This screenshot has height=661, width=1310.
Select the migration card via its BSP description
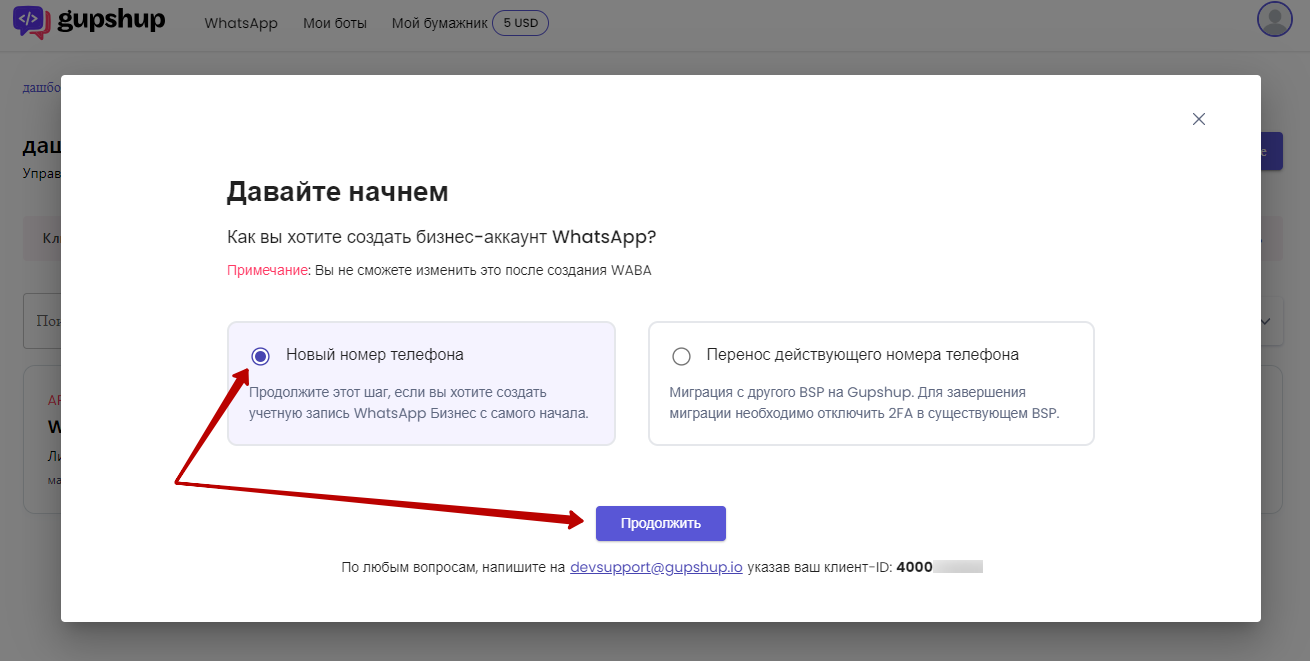[864, 402]
